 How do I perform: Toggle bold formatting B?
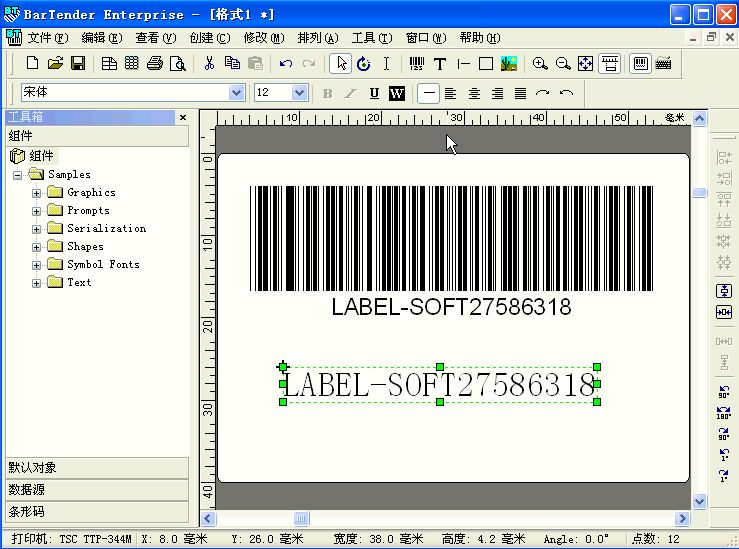[328, 93]
